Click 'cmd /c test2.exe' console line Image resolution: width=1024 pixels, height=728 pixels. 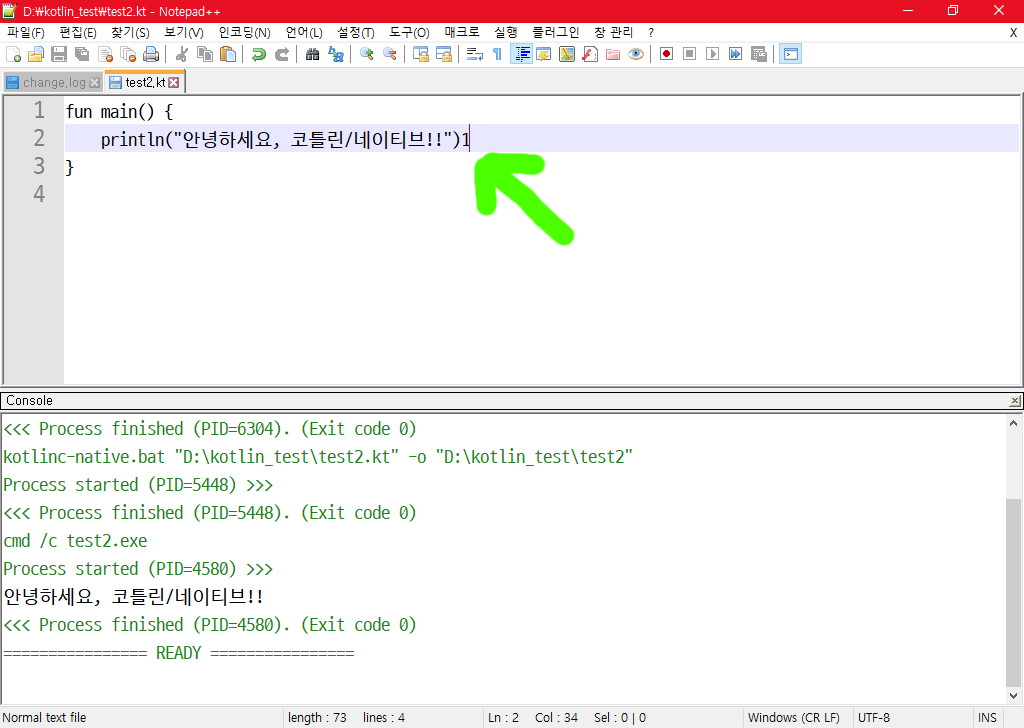pyautogui.click(x=75, y=541)
